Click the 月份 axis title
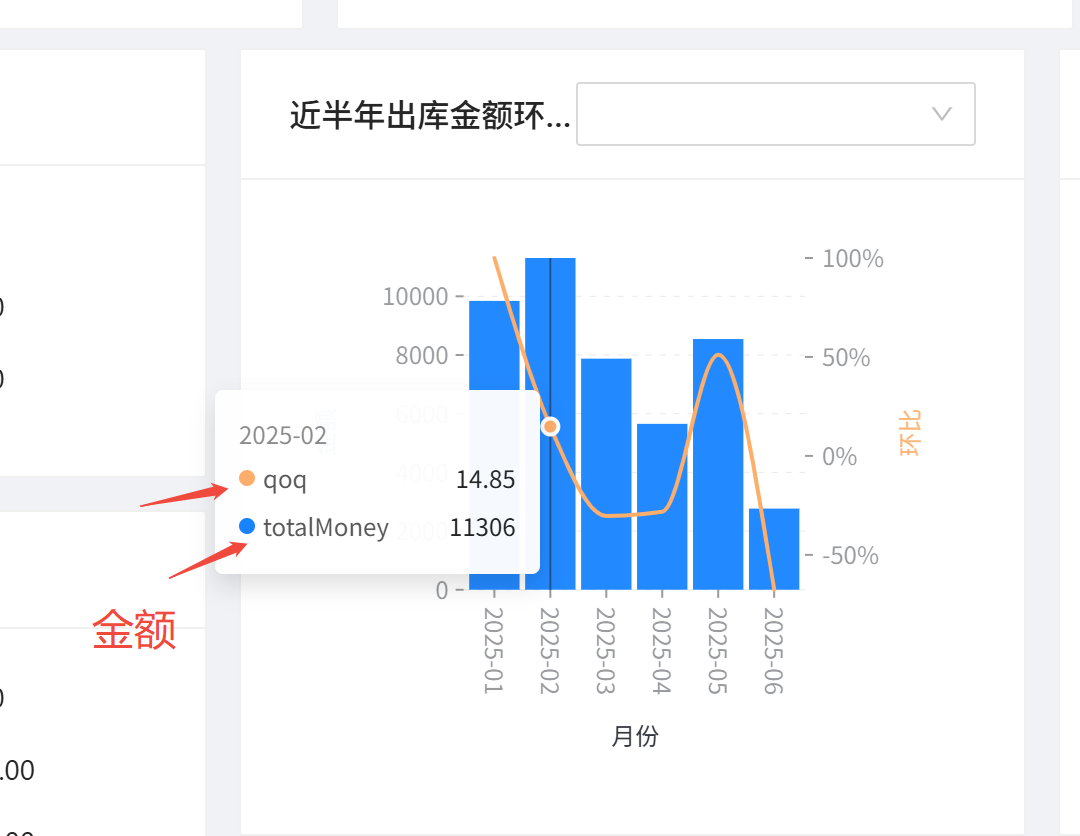1080x836 pixels. pos(634,737)
